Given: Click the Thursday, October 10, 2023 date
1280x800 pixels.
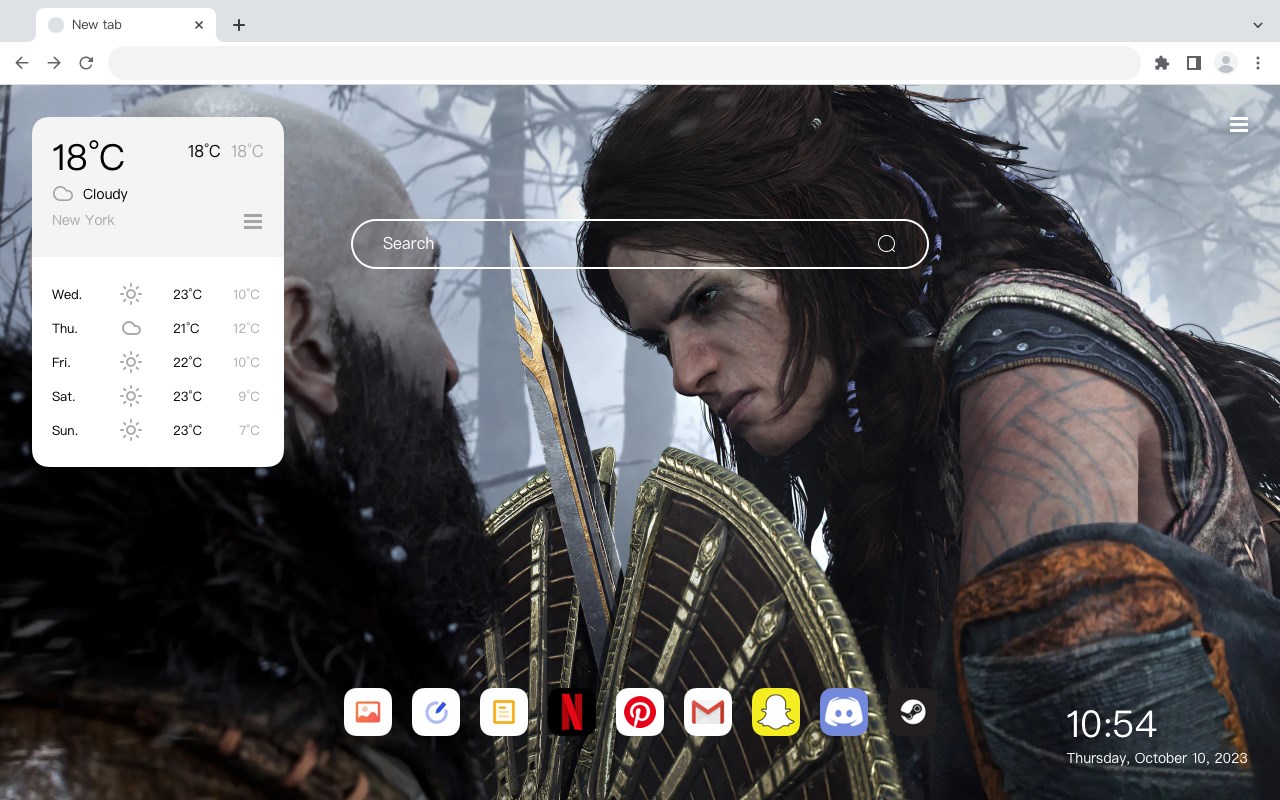Looking at the screenshot, I should [x=1157, y=758].
